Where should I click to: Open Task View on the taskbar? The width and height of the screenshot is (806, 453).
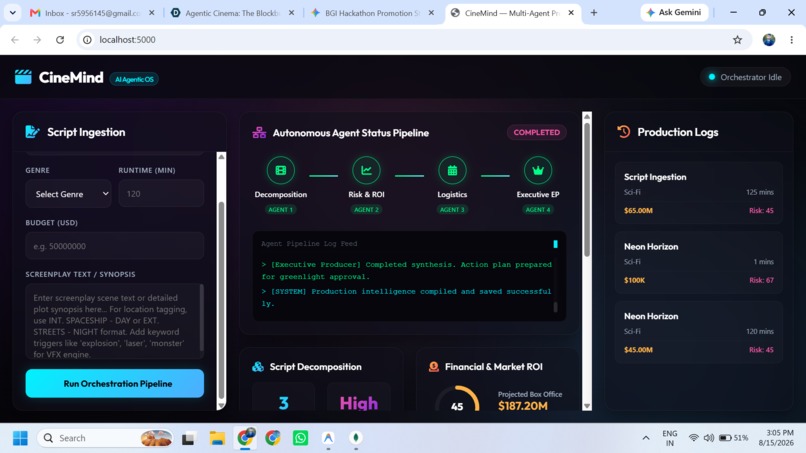click(x=188, y=438)
